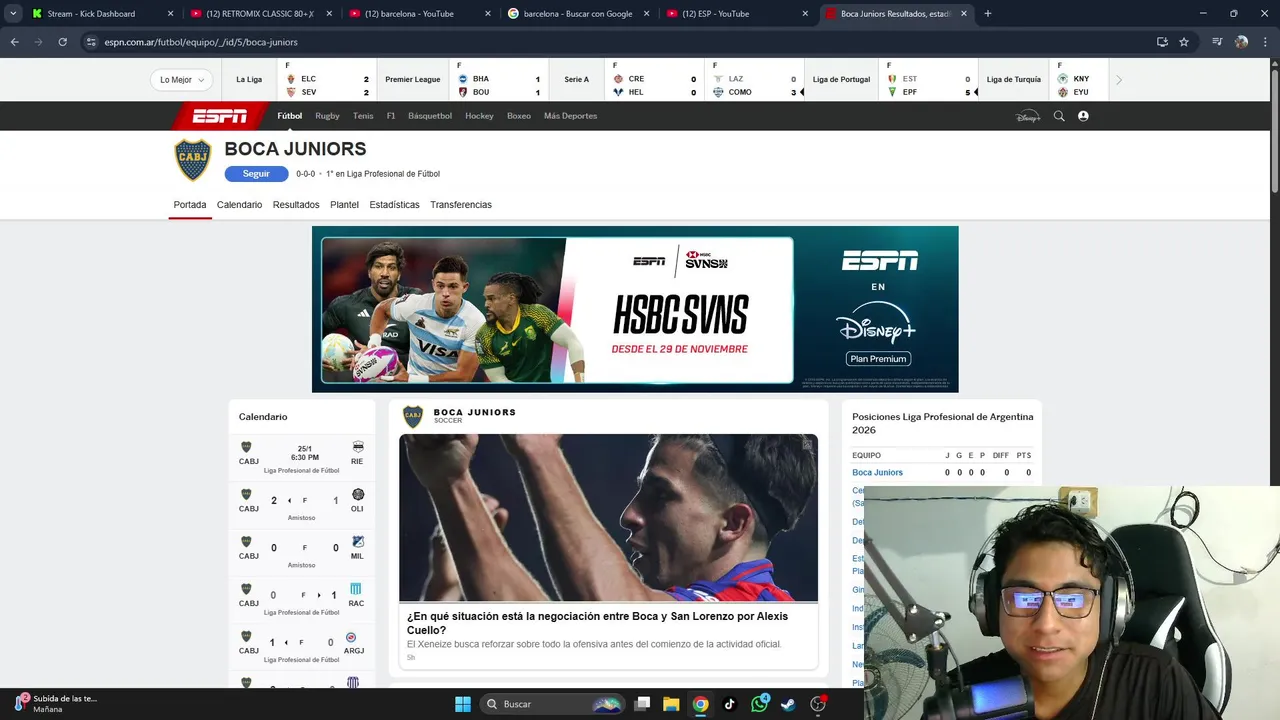Switch to the Estadísticas tab
Viewport: 1280px width, 720px height.
(x=394, y=205)
